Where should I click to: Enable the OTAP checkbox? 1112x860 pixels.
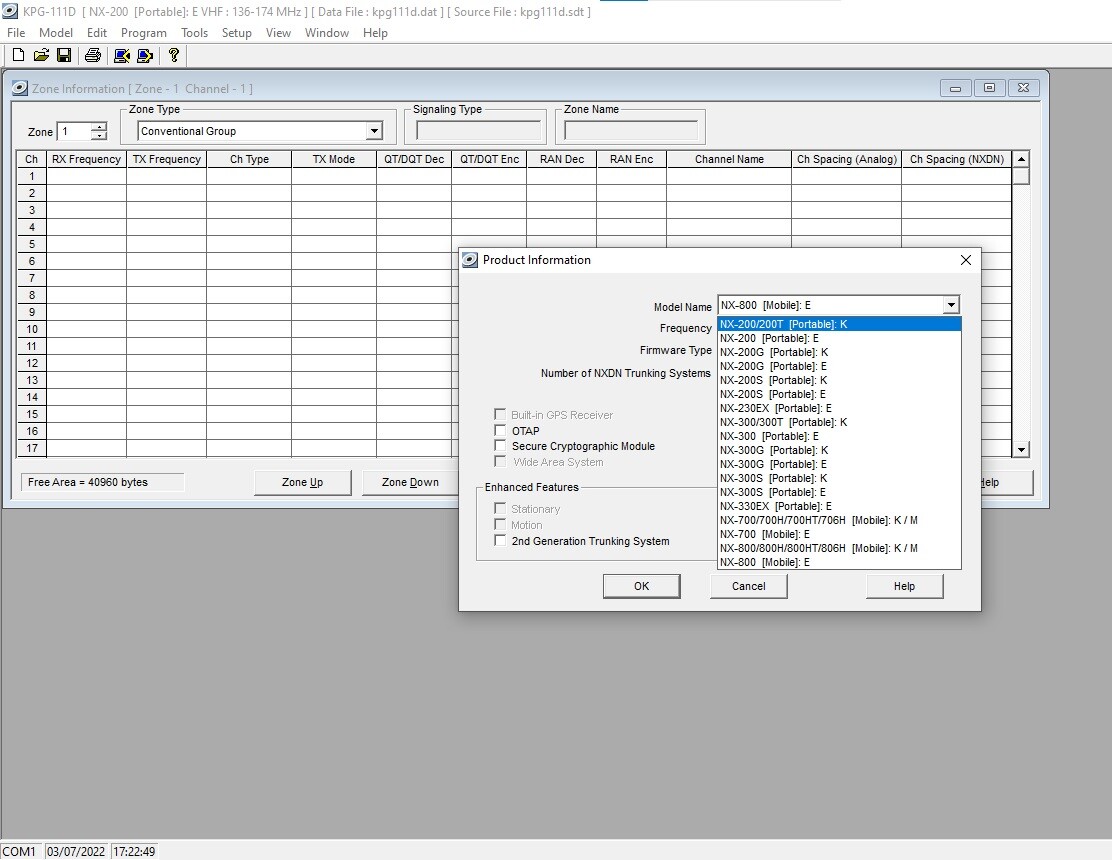pyautogui.click(x=500, y=431)
